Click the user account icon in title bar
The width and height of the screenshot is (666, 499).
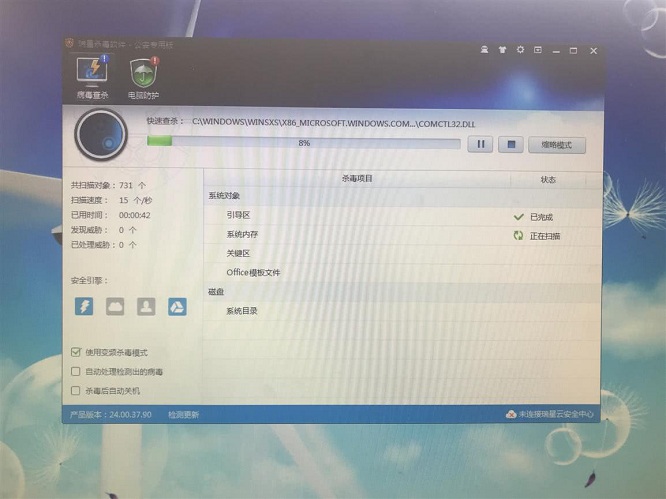485,48
